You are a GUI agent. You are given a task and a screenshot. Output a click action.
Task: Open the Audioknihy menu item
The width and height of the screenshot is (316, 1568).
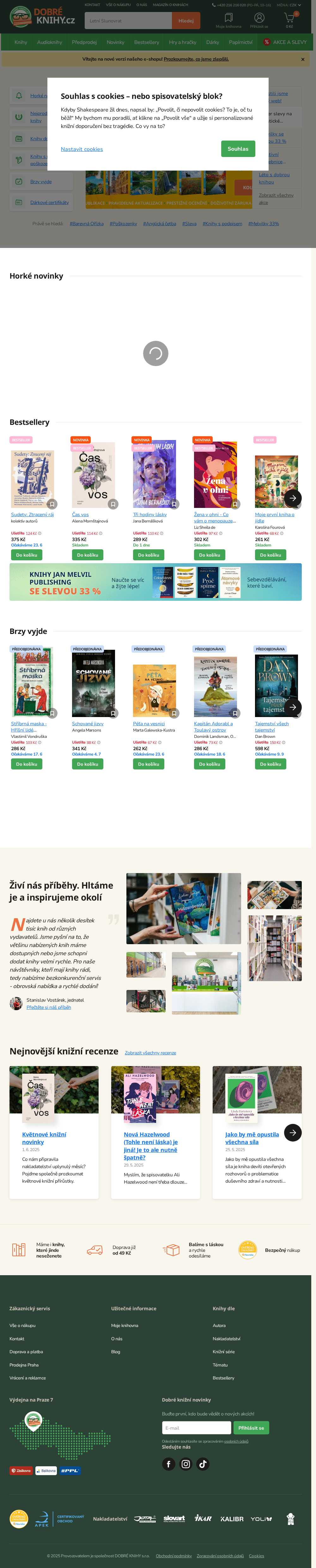point(49,42)
